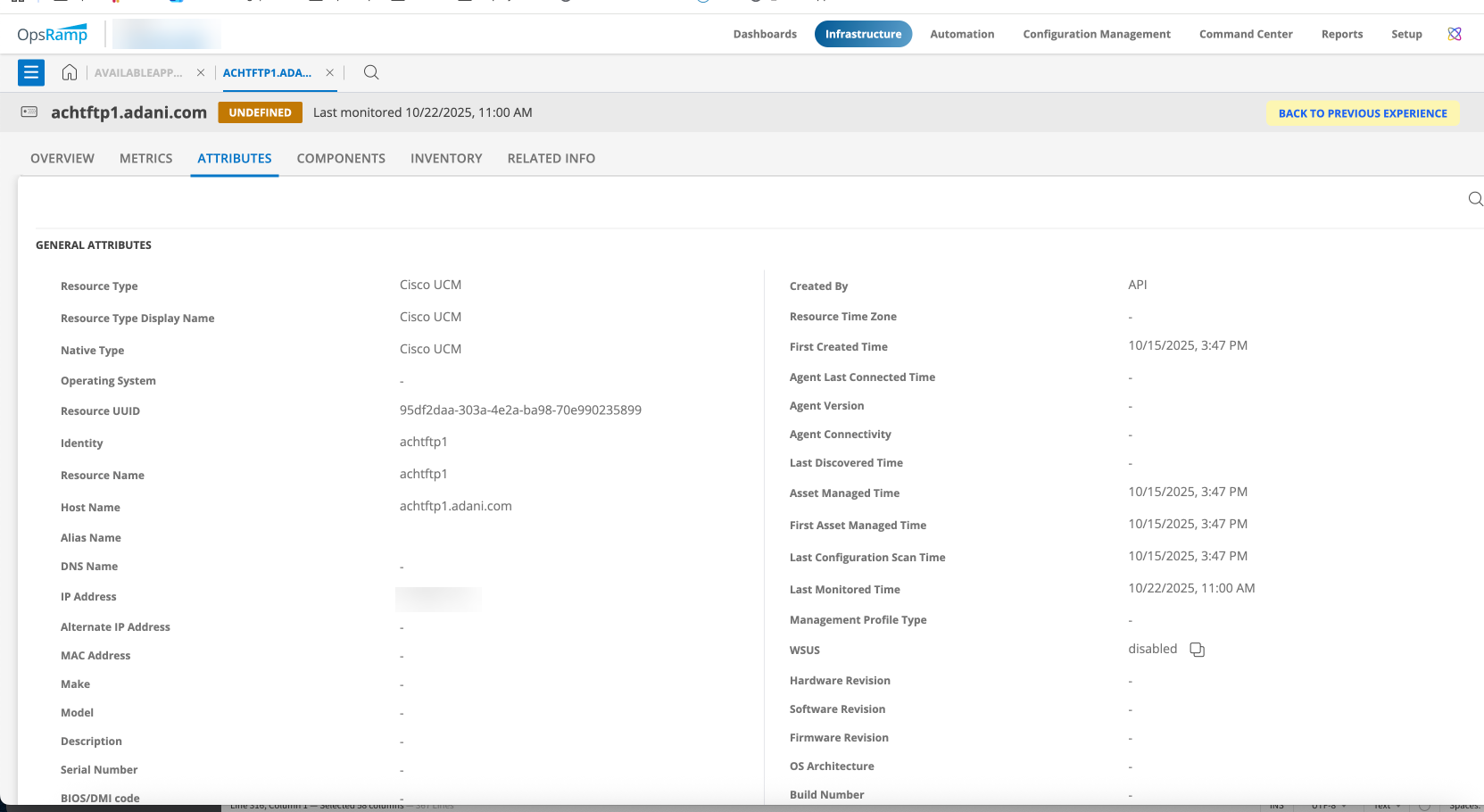Switch to the AVAILABLEAPP breadcrumb tab
Screen dimensions: 1484x812
(138, 73)
